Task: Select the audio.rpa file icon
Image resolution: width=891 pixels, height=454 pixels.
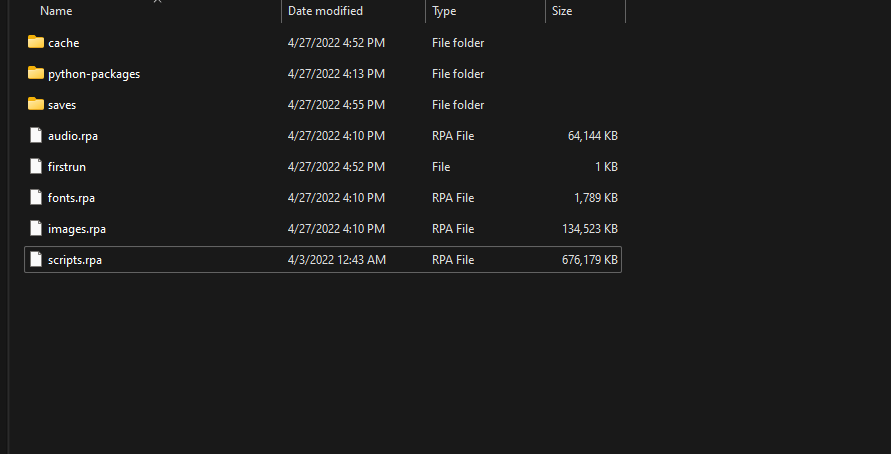Action: point(36,136)
